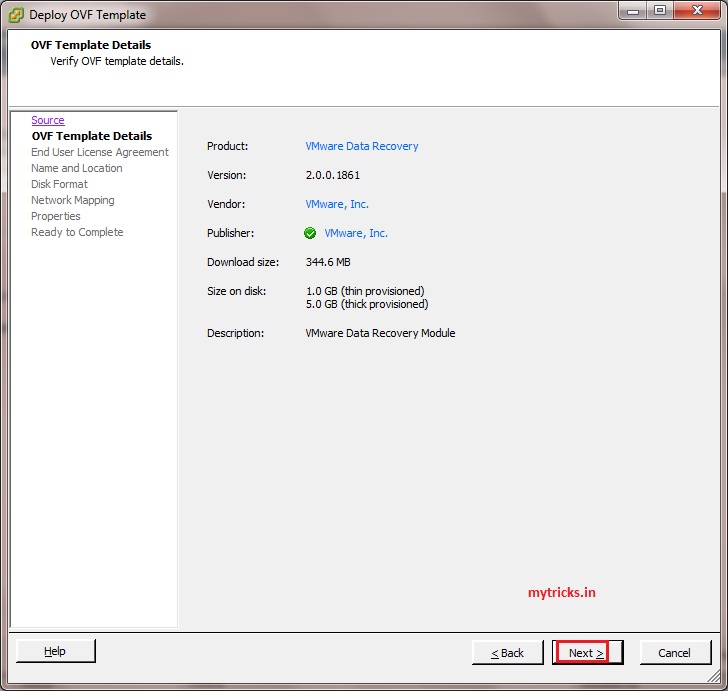The image size is (728, 691).
Task: Maximize the Deploy OVF Template window
Action: tap(660, 11)
